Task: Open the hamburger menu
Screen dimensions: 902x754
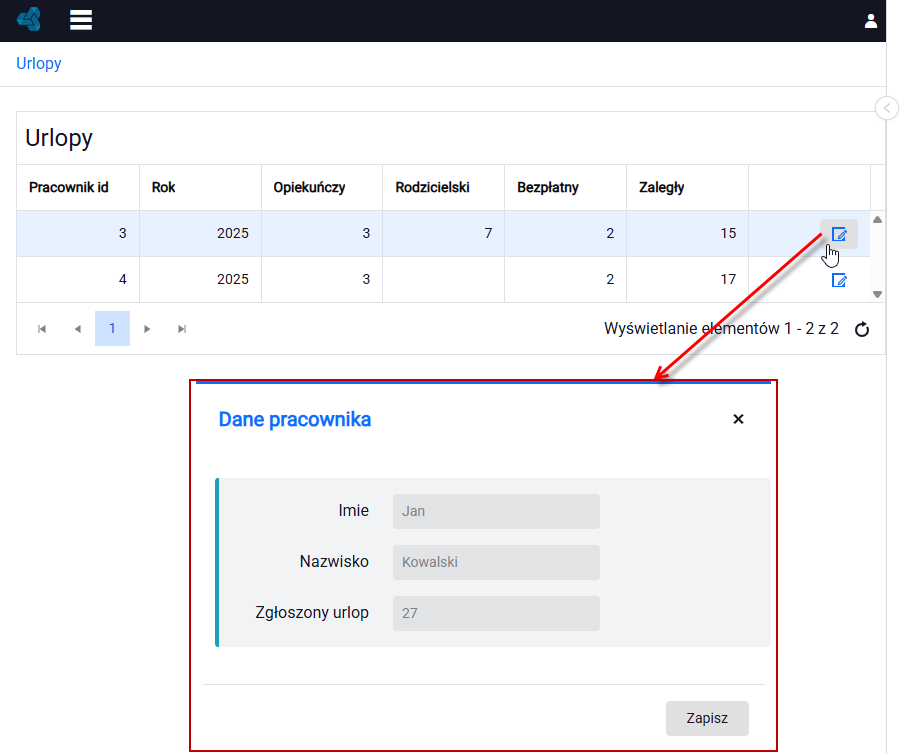Action: (x=81, y=20)
